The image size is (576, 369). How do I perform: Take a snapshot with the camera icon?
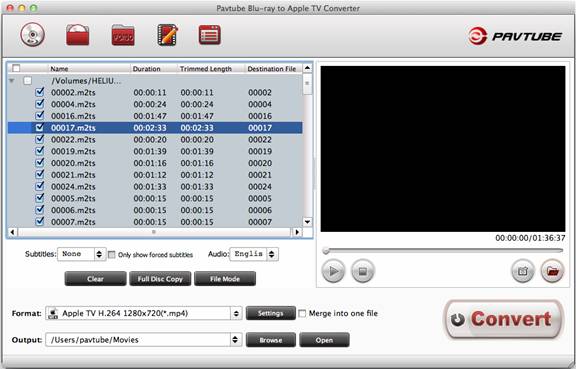tap(523, 271)
